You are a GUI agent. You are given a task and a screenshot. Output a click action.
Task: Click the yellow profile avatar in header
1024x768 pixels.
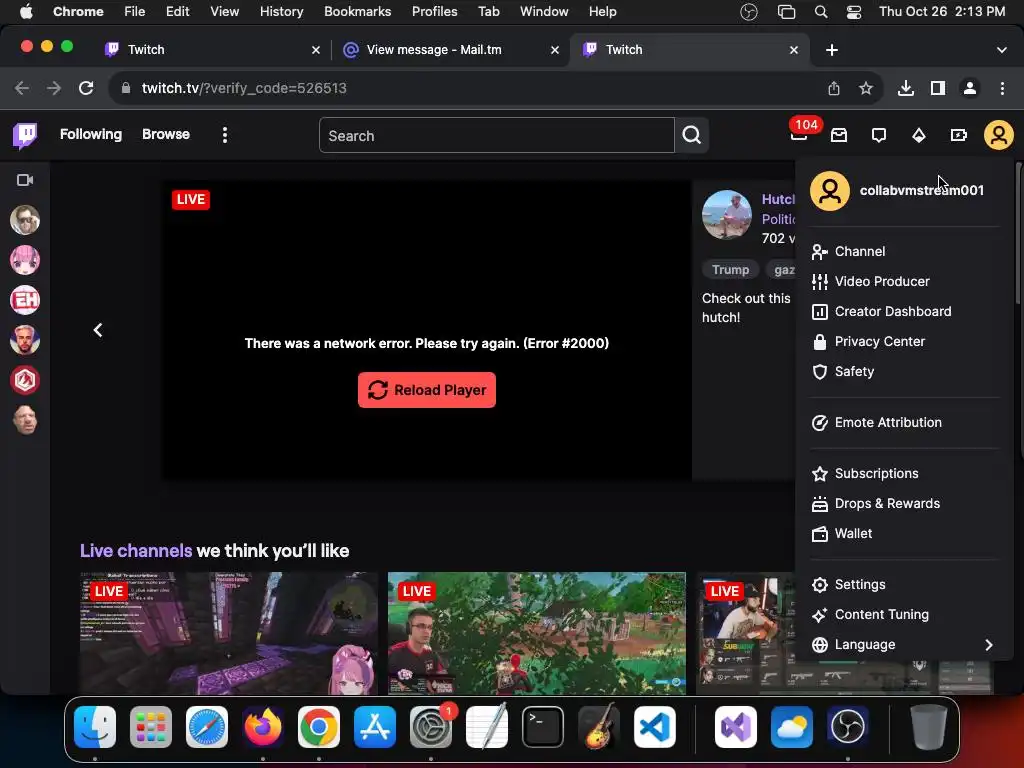[999, 135]
